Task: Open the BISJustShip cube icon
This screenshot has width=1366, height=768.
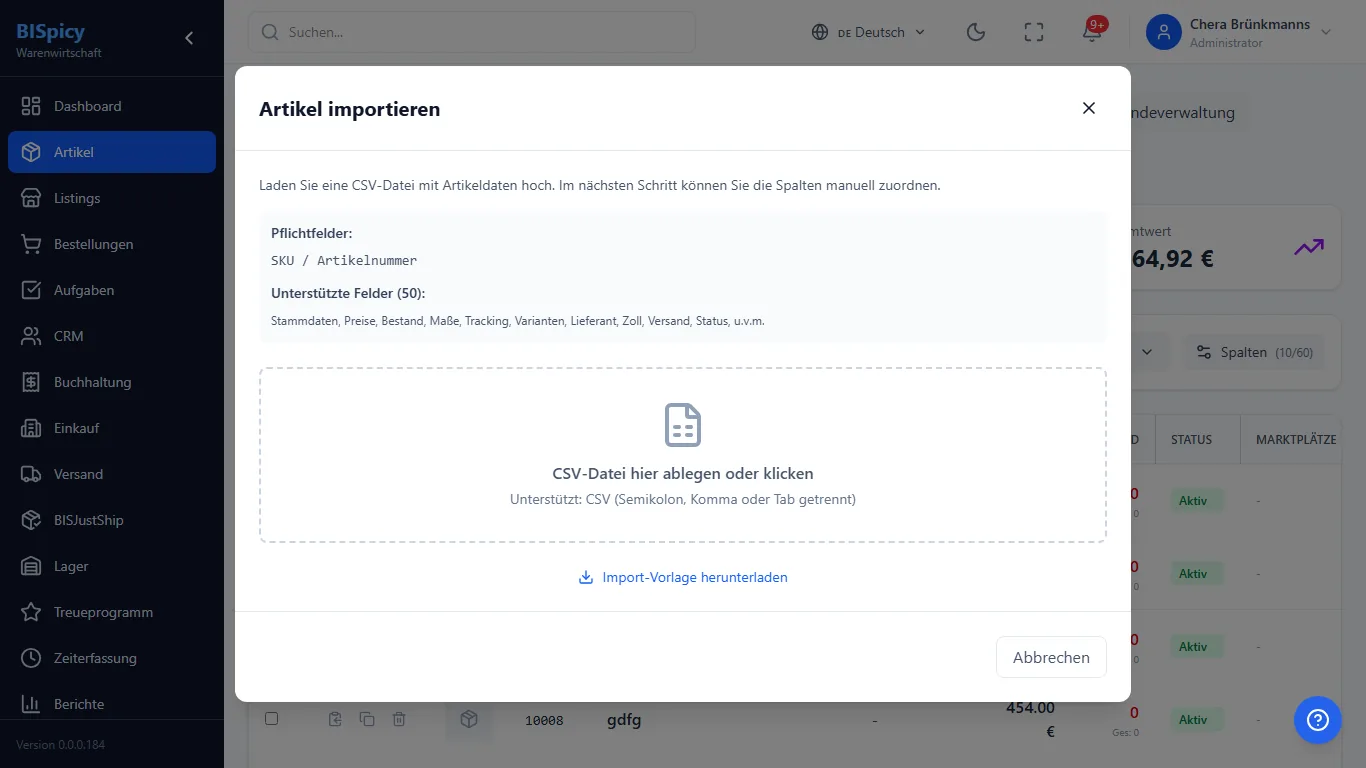Action: point(31,520)
